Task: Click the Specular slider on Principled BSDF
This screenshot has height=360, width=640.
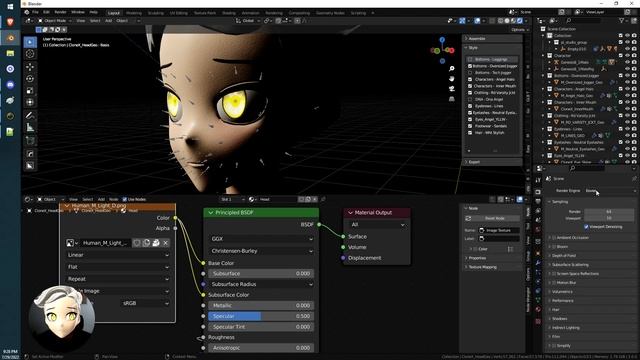Action: click(x=261, y=316)
